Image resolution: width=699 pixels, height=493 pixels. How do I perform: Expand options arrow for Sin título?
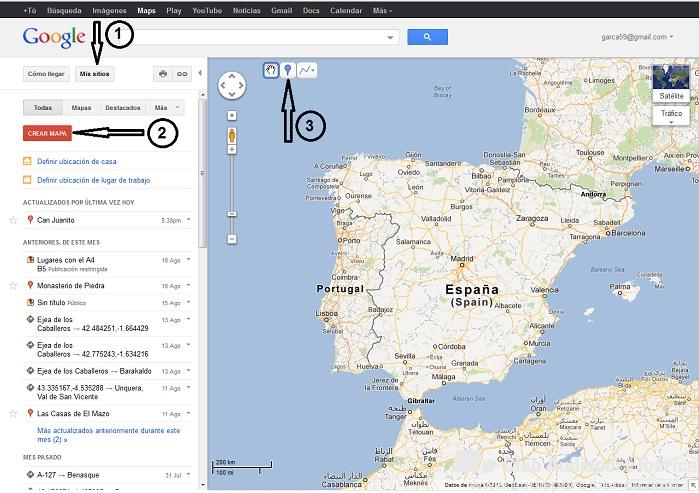pyautogui.click(x=188, y=302)
